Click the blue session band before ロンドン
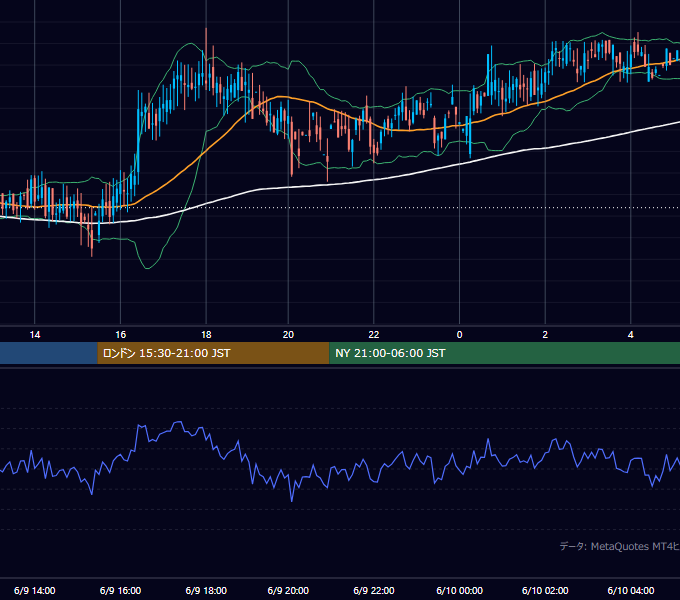Screen dimensions: 680x600 tap(49, 353)
